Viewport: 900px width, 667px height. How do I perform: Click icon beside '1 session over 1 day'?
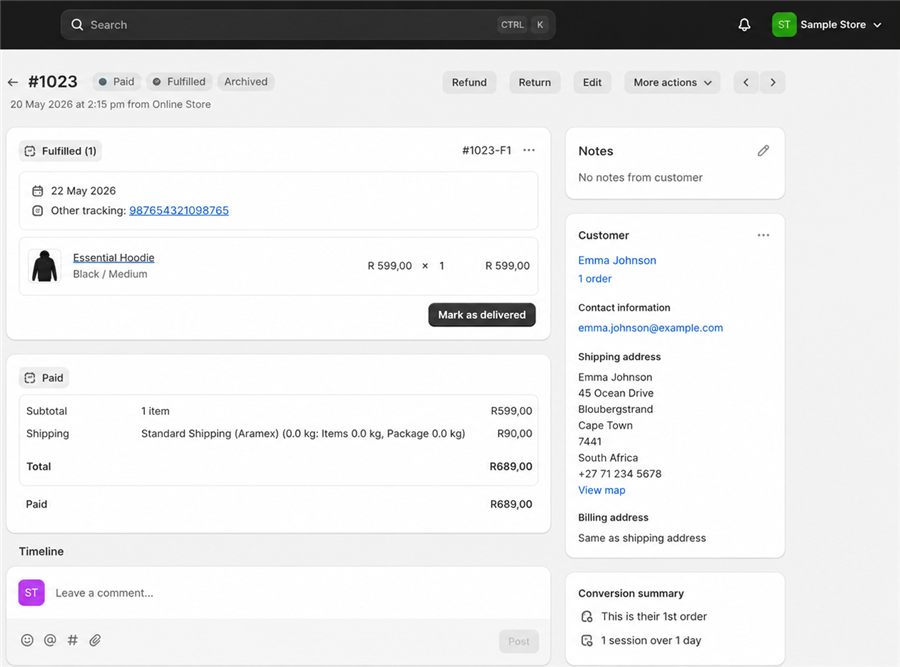pyautogui.click(x=587, y=641)
